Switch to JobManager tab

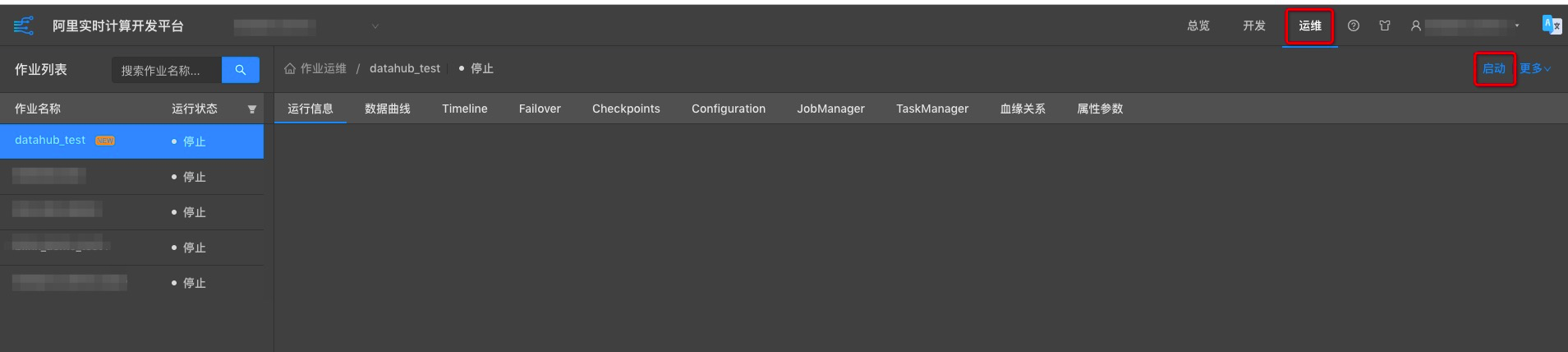coord(830,109)
